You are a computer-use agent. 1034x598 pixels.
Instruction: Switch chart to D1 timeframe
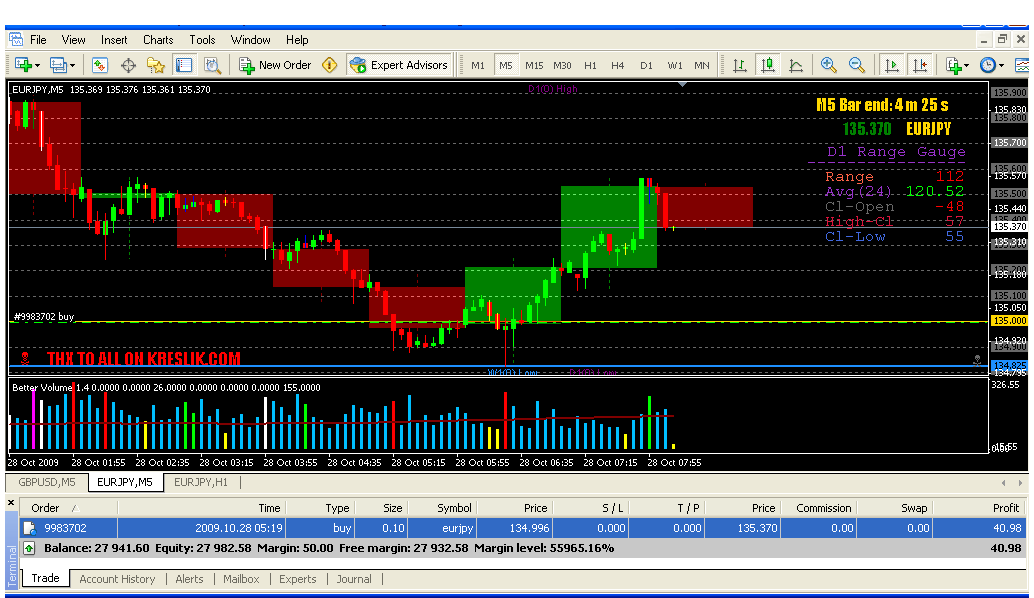click(646, 65)
